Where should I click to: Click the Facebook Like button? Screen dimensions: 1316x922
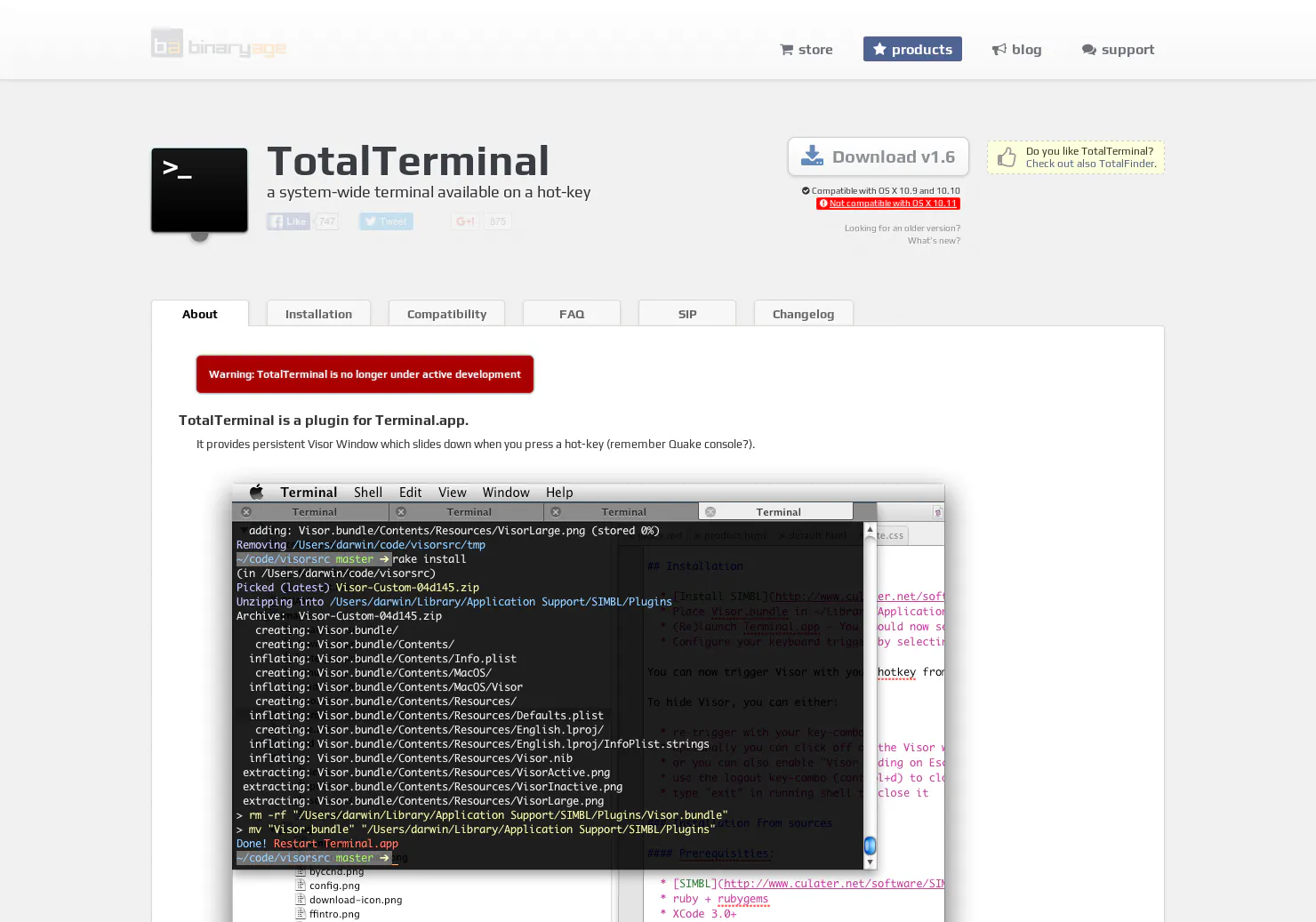coord(288,221)
